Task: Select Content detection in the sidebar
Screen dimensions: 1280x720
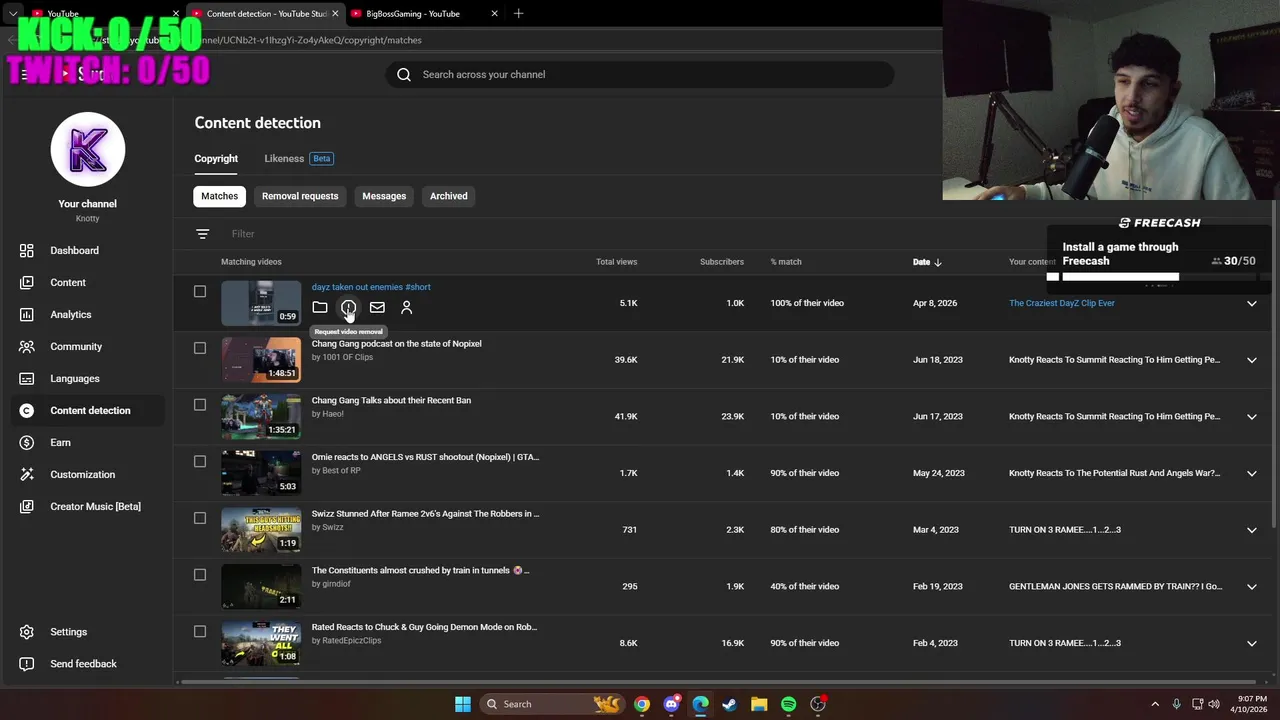Action: pos(90,410)
